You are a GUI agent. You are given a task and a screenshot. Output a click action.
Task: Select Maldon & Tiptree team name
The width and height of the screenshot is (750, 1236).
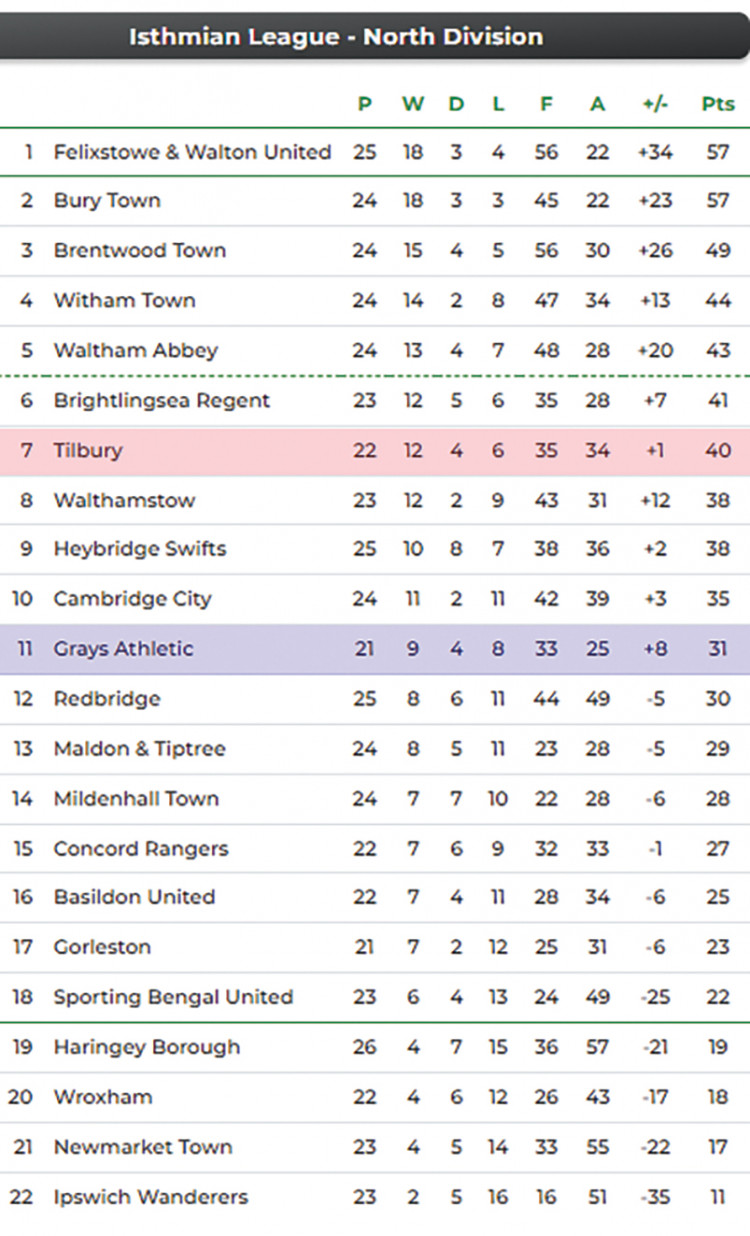click(139, 748)
